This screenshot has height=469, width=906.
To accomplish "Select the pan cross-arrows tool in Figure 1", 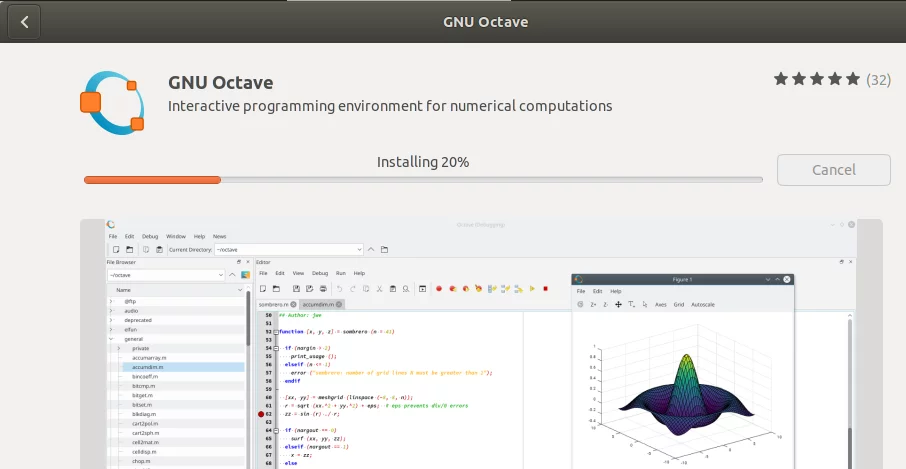I will (x=618, y=304).
